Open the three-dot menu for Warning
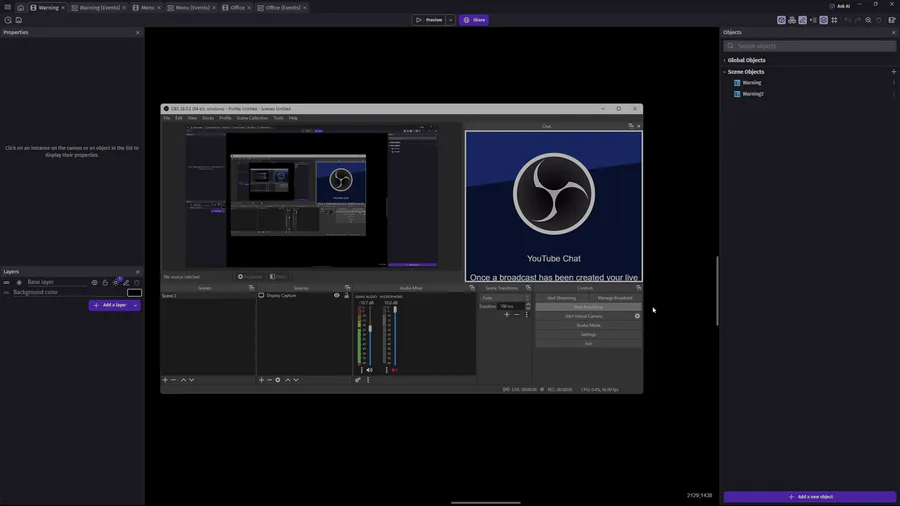The width and height of the screenshot is (900, 506). point(894,83)
